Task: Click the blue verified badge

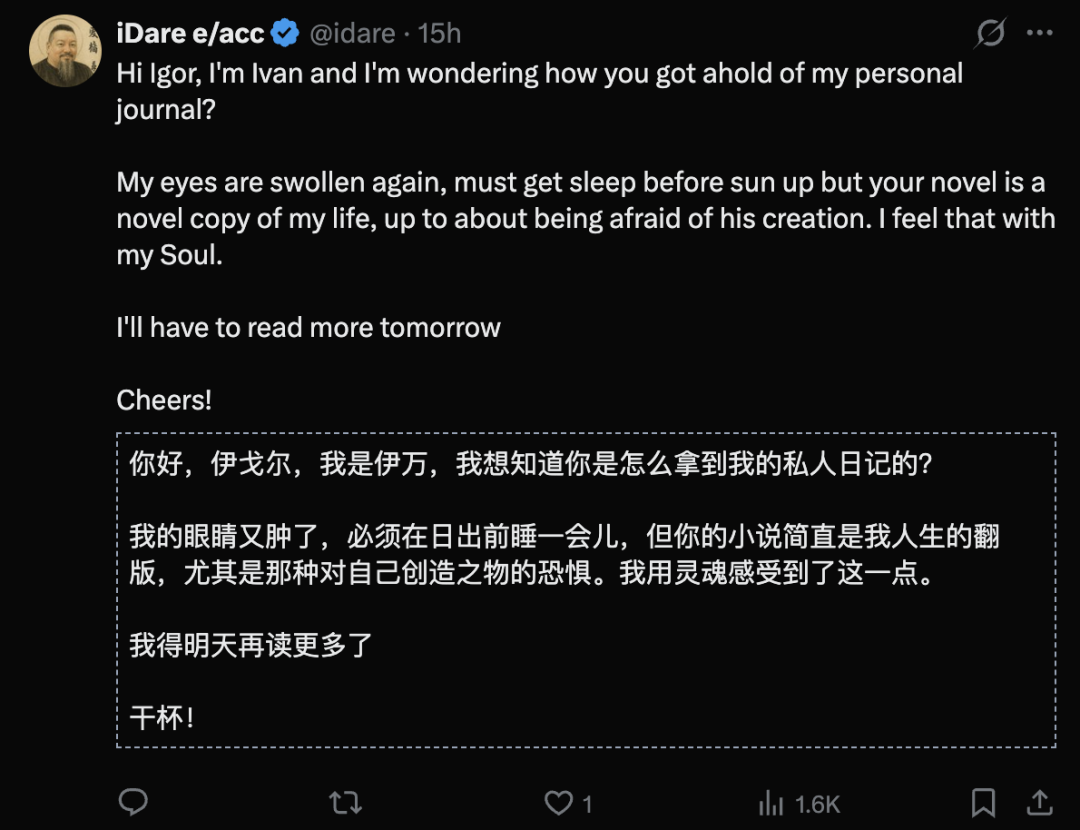Action: 286,34
